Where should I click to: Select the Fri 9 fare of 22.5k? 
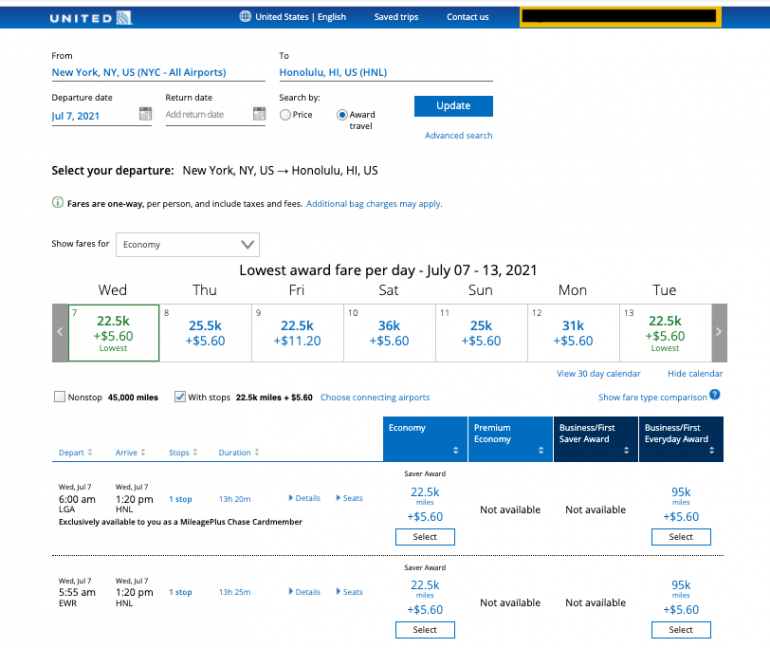pyautogui.click(x=297, y=332)
